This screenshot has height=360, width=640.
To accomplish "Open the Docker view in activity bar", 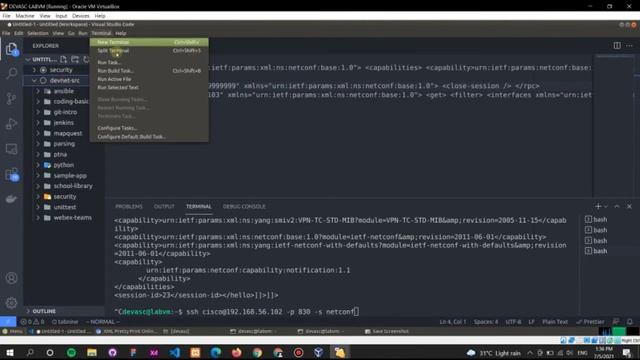I will [11, 199].
